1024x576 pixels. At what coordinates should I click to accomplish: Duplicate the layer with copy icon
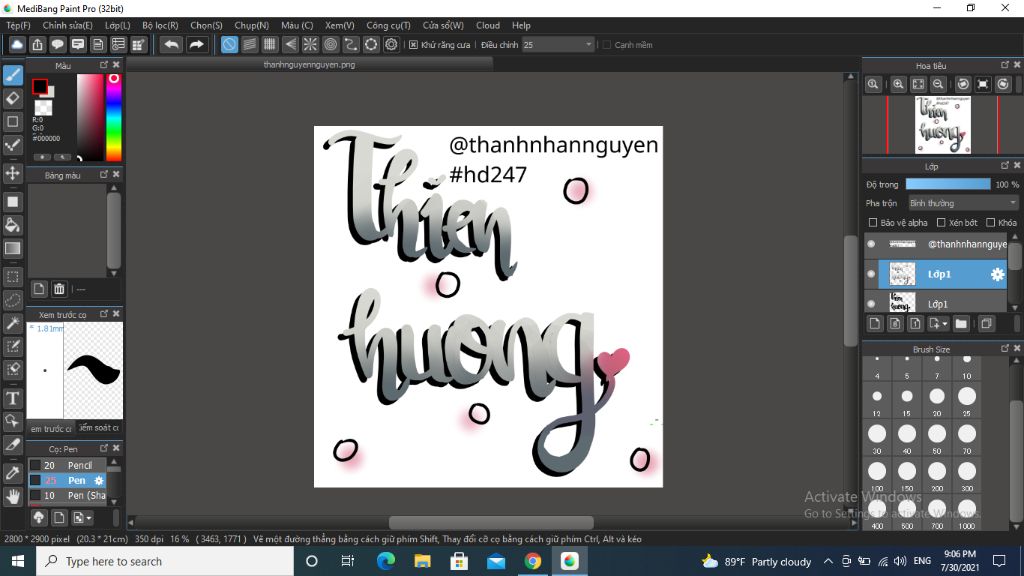986,323
